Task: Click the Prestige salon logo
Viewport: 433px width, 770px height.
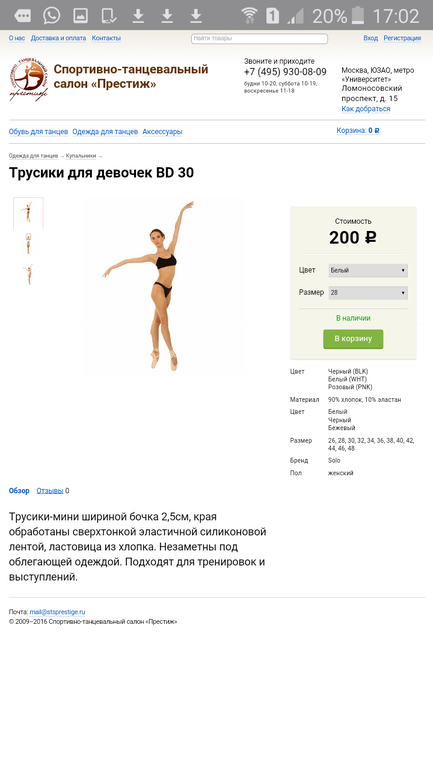Action: click(28, 80)
